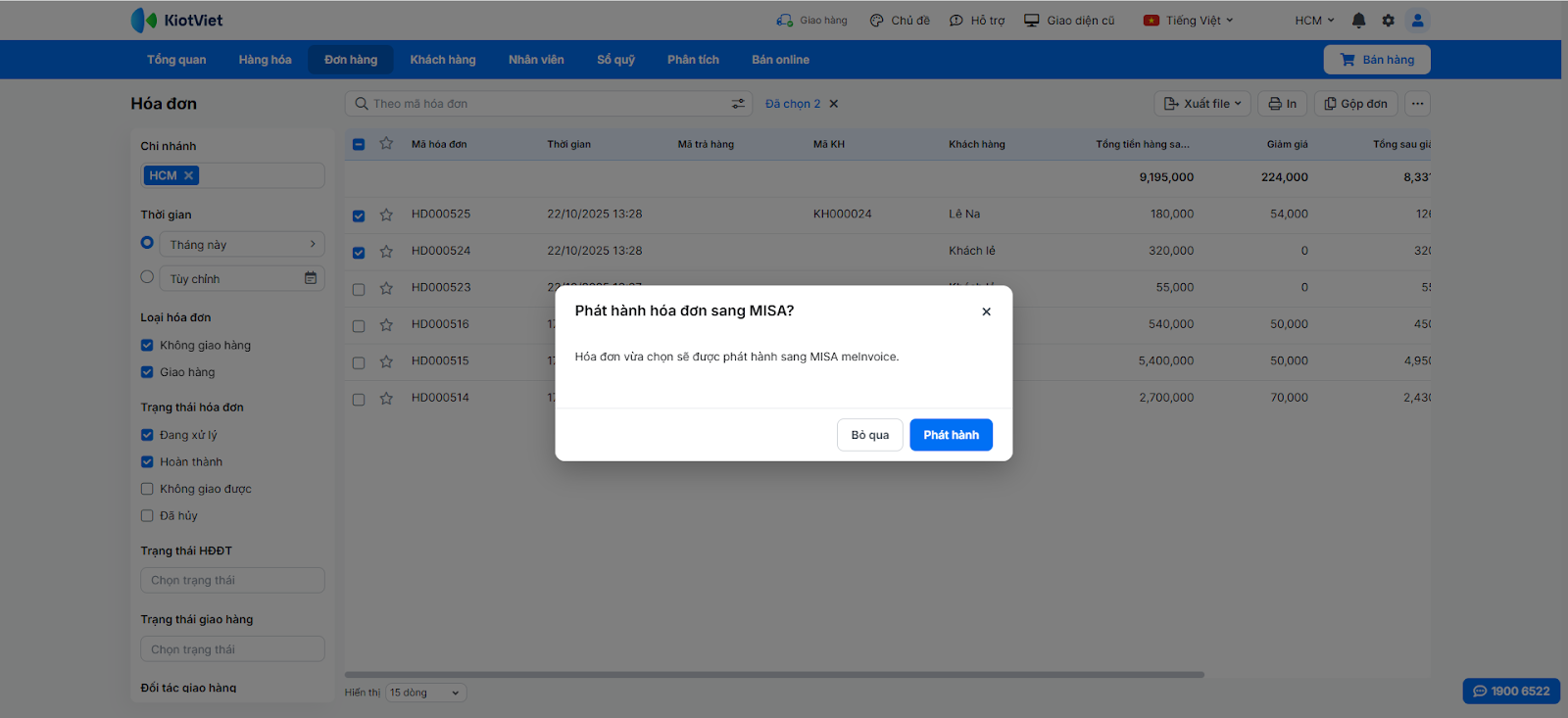Click the horizontal table scrollbar

(x=774, y=675)
